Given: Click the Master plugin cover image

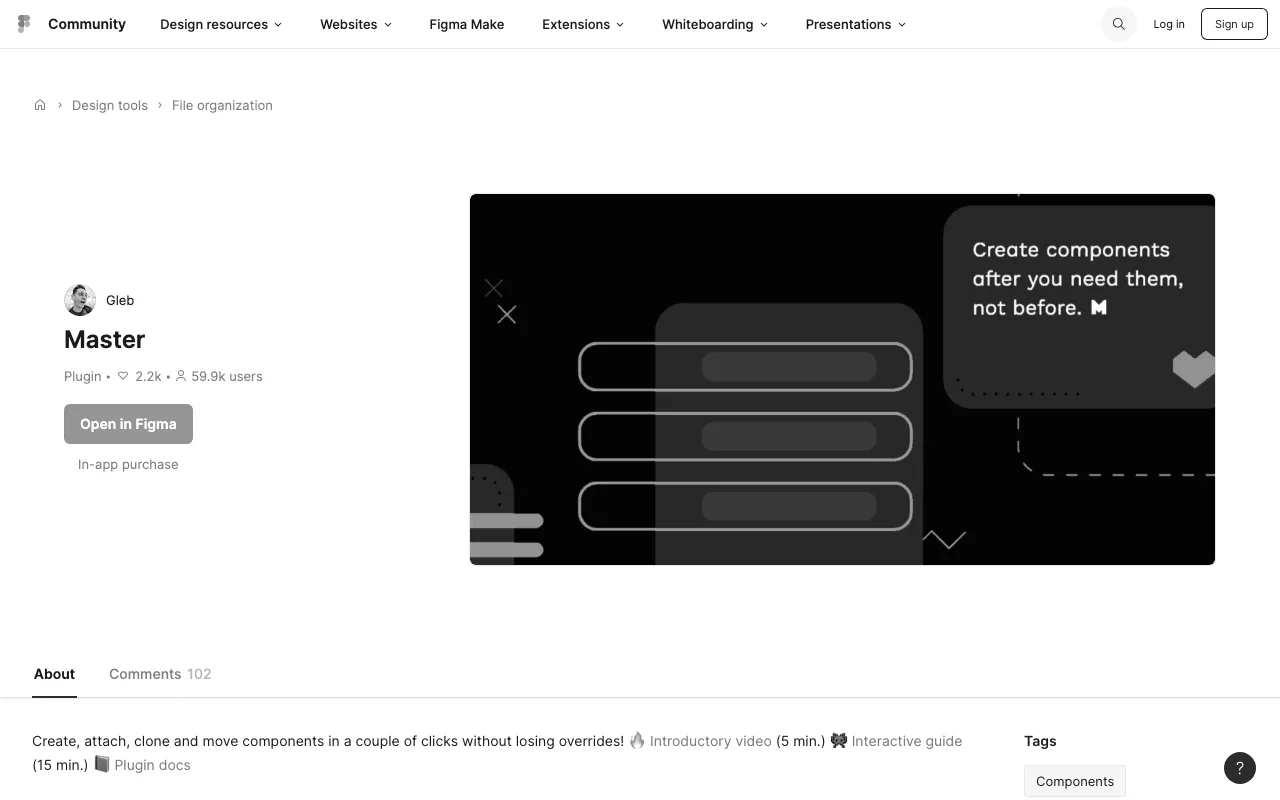Looking at the screenshot, I should 842,379.
